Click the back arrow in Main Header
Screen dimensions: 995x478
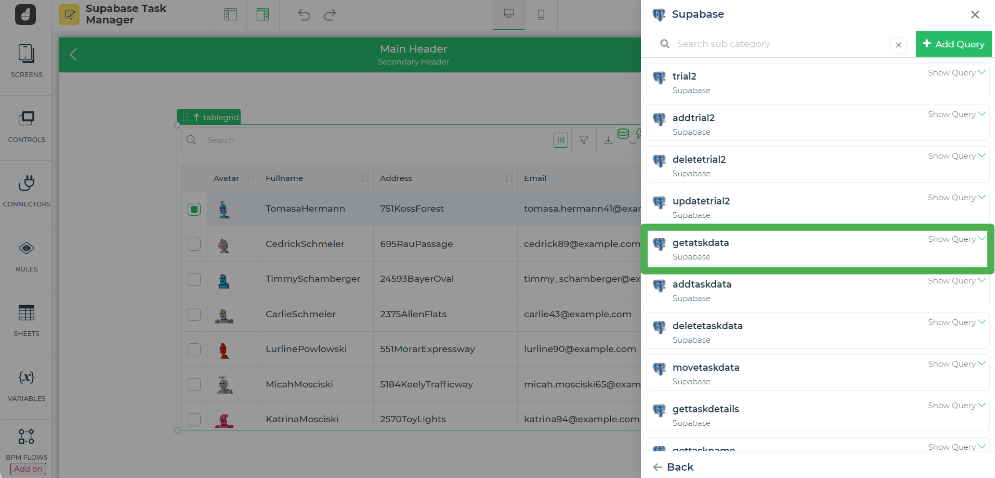click(x=73, y=55)
